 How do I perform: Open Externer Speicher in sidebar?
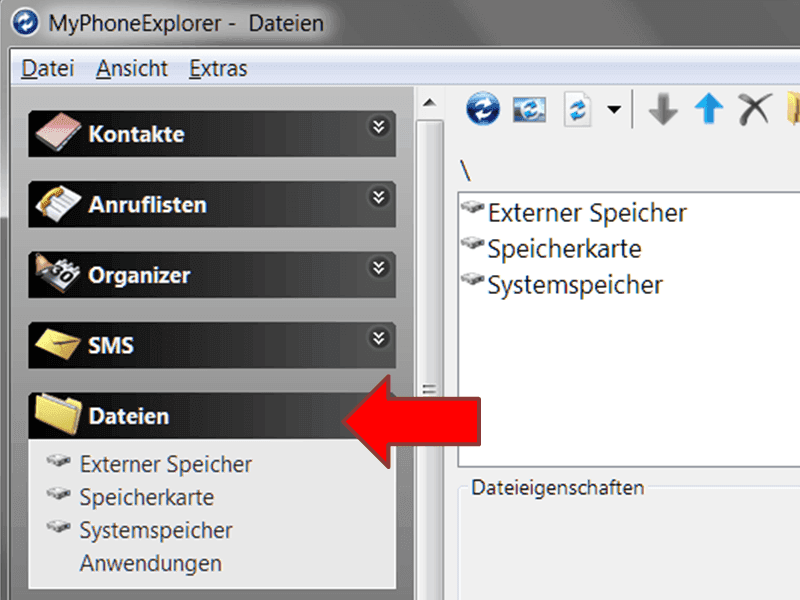coord(166,464)
